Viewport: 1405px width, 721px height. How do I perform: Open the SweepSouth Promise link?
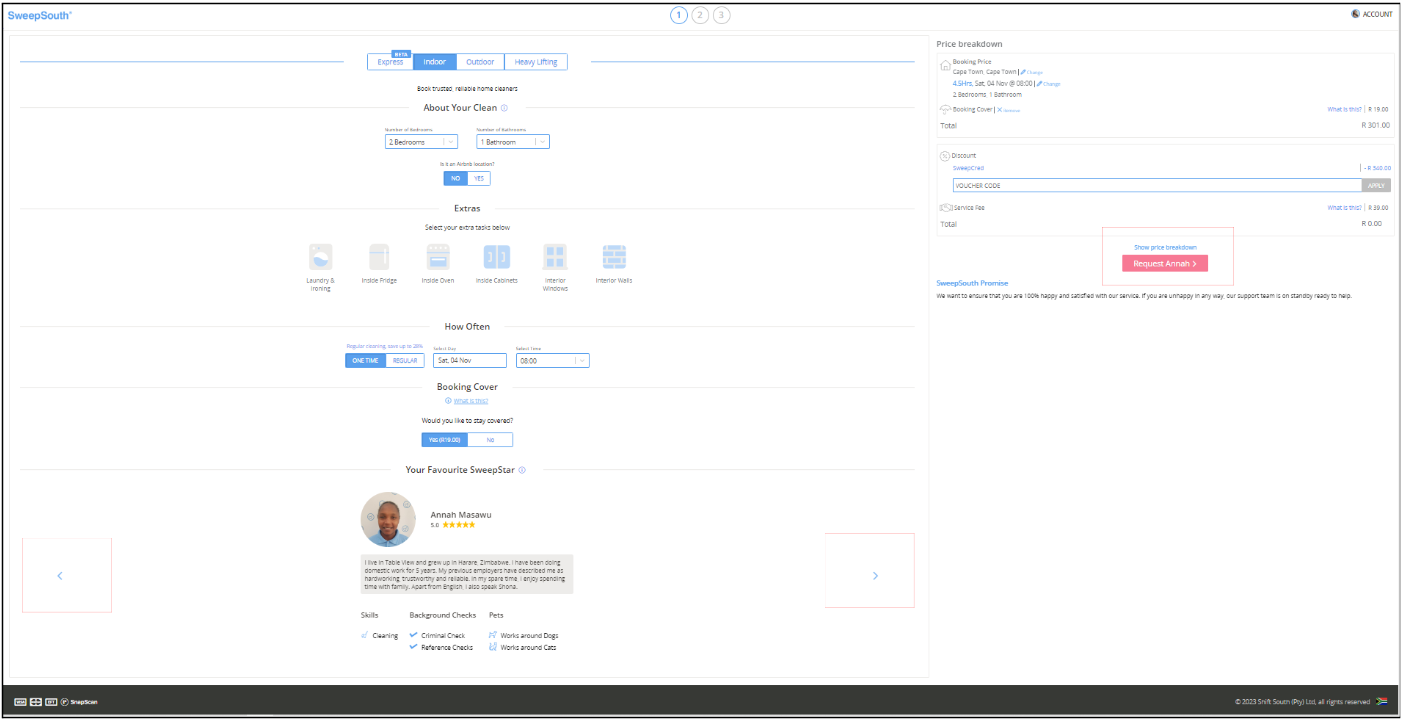972,283
